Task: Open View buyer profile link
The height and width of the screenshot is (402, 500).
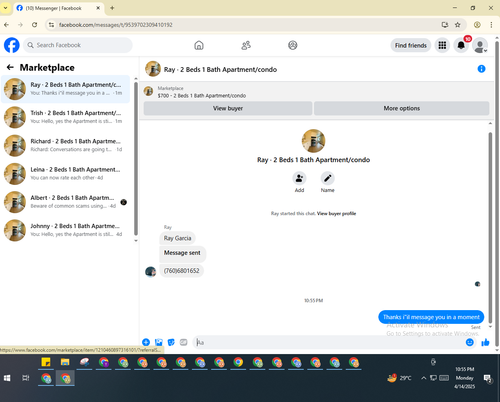Action: click(336, 213)
